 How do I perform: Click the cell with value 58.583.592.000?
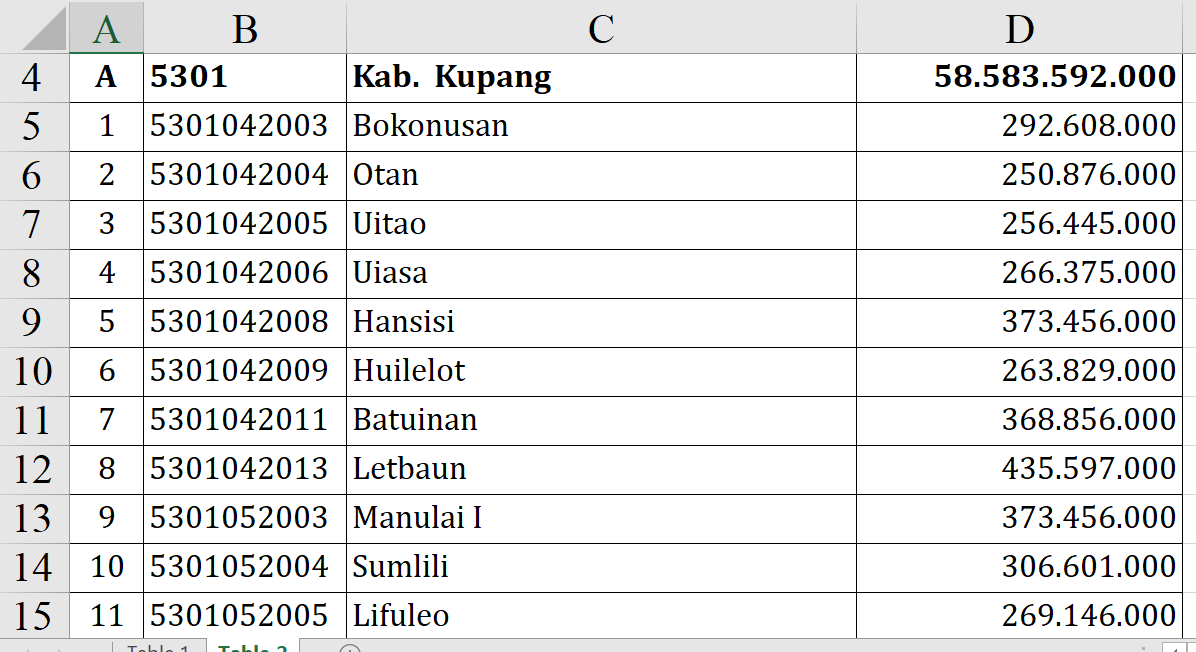tap(1019, 78)
